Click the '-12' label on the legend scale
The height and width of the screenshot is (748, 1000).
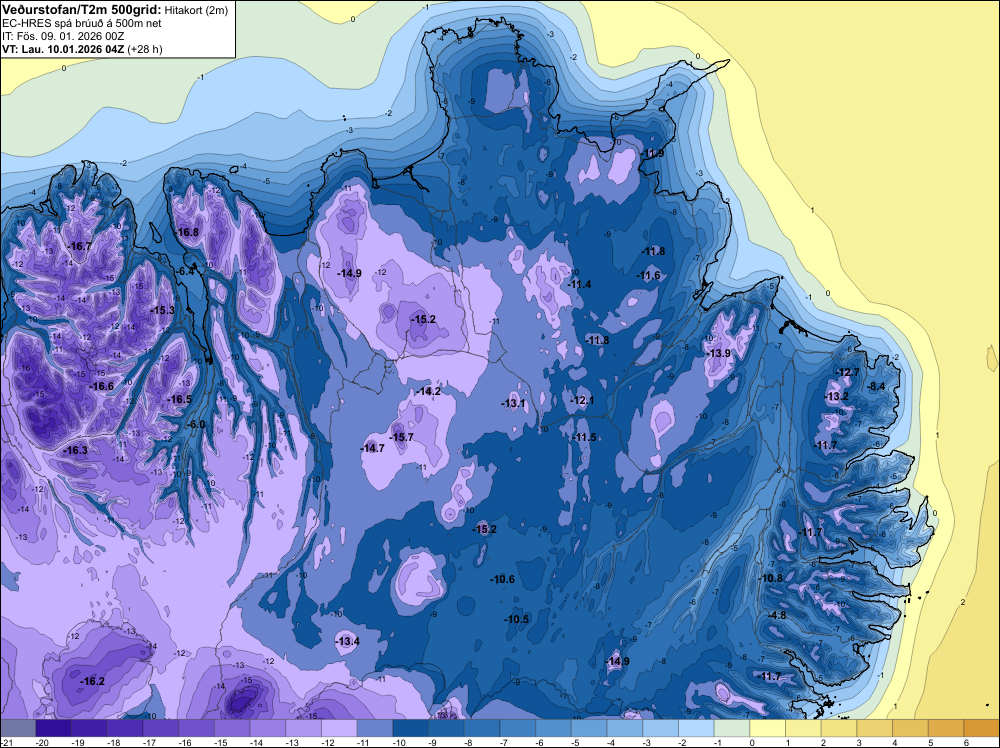(x=327, y=742)
